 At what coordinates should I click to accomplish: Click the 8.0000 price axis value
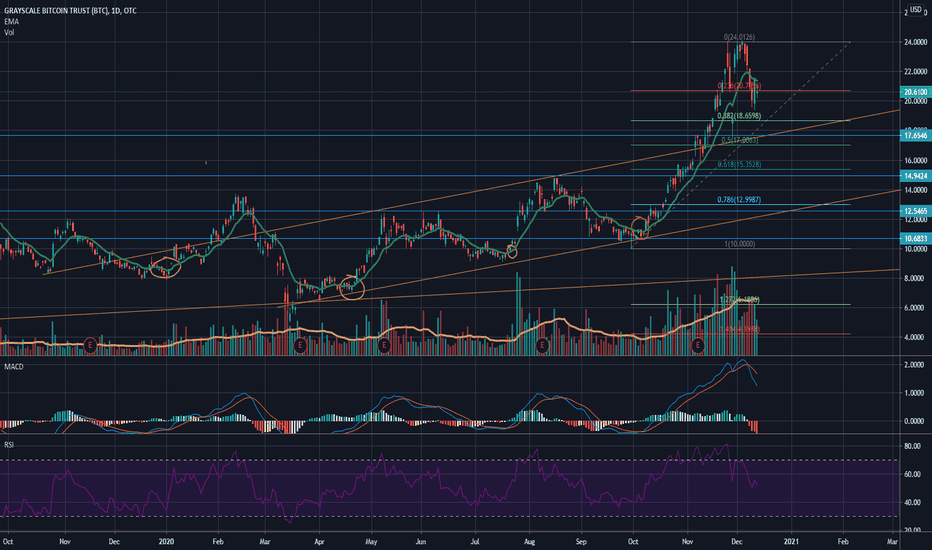pyautogui.click(x=915, y=278)
